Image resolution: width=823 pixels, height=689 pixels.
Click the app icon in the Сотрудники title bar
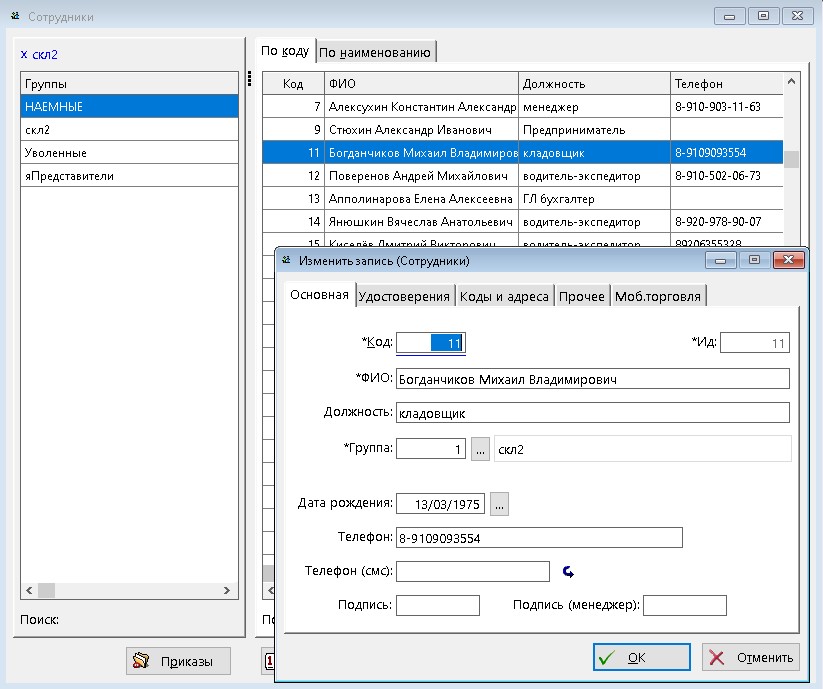click(14, 16)
